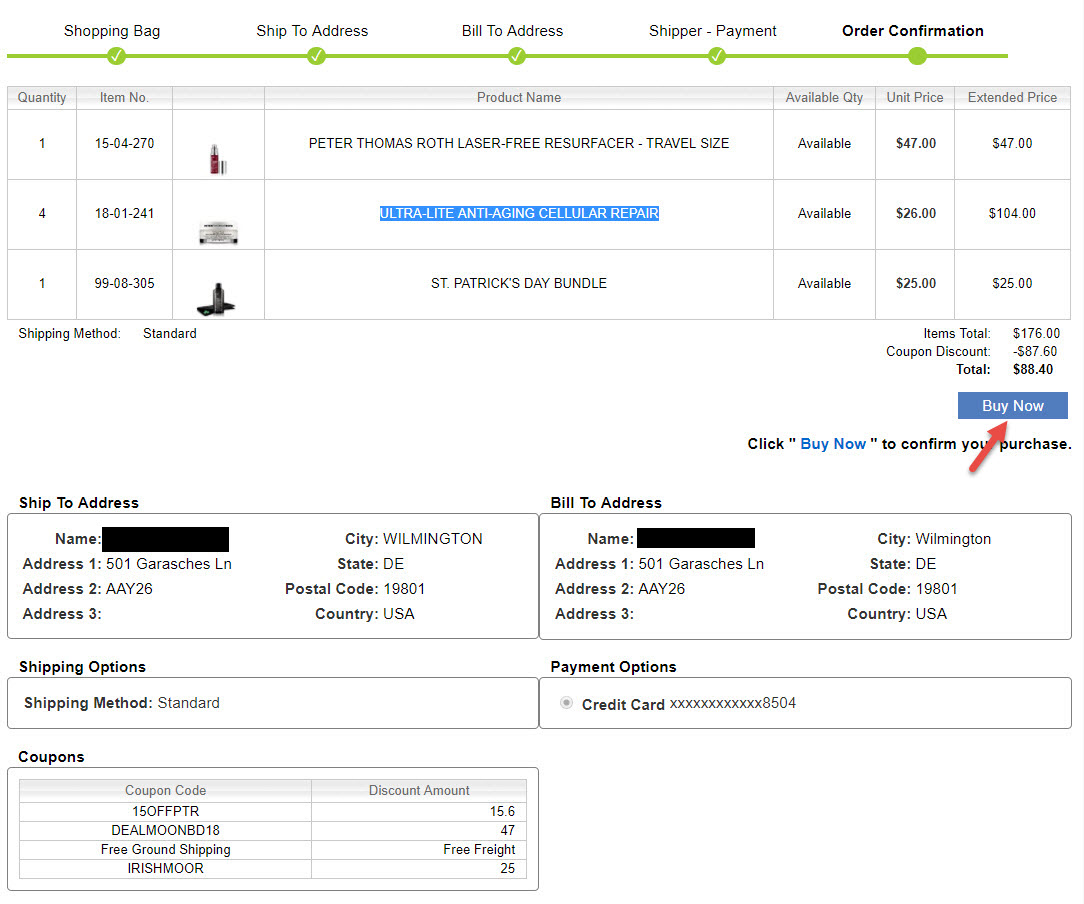Click product name PETER THOMAS ROTH LASER-FREE RESURFACER
Image resolution: width=1084 pixels, height=904 pixels.
(518, 143)
